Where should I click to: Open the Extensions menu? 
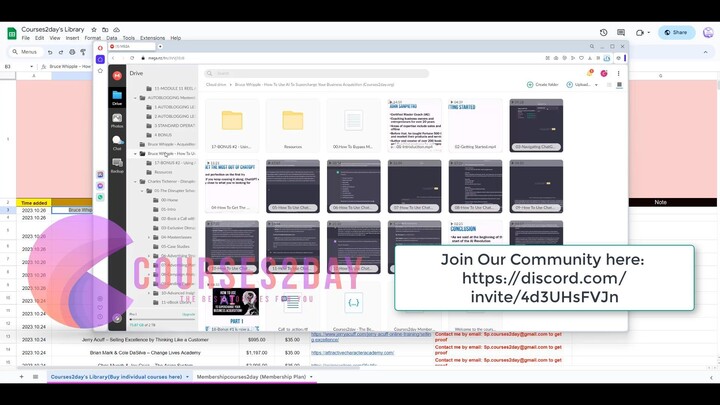(152, 38)
